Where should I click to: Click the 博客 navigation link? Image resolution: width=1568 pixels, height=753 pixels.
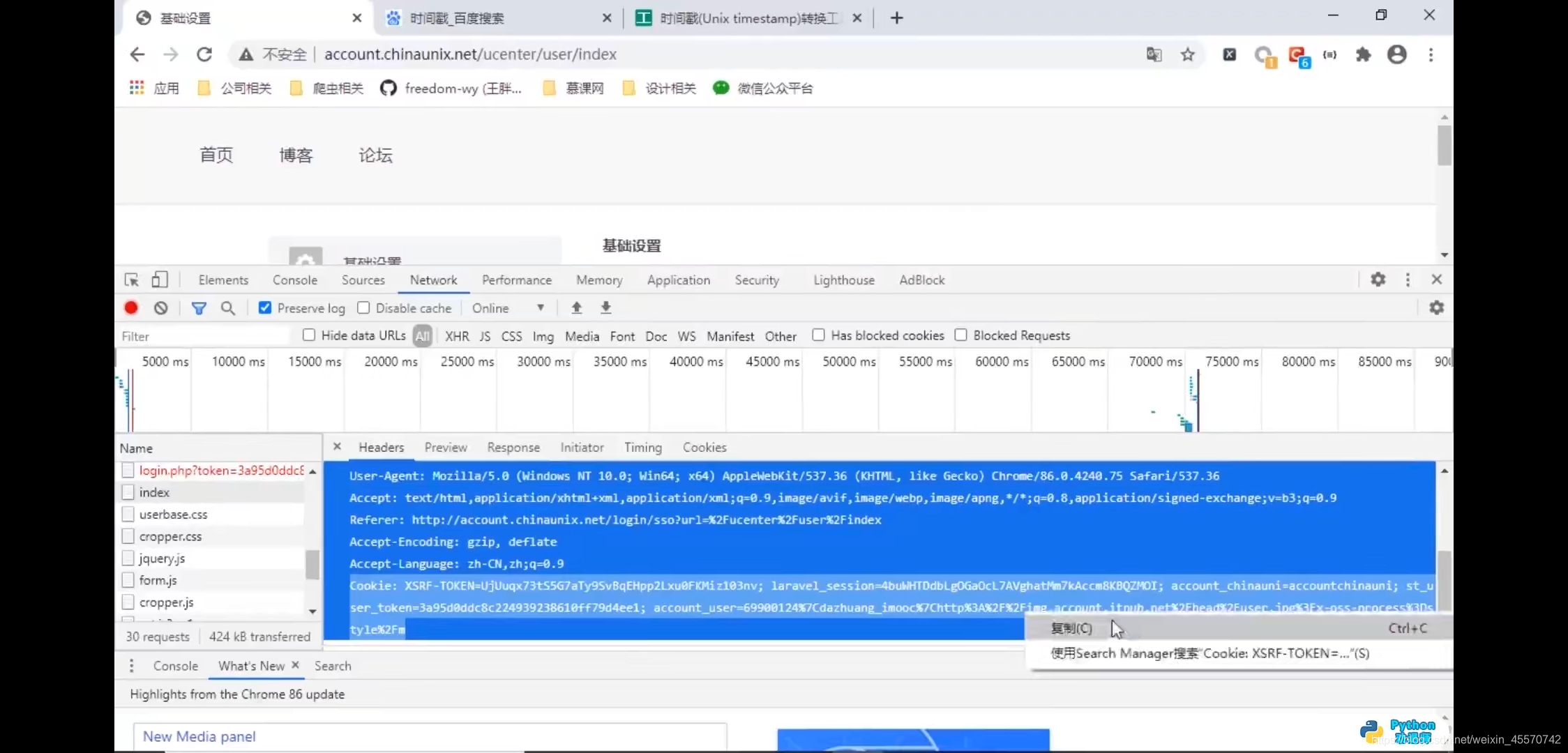pos(296,155)
